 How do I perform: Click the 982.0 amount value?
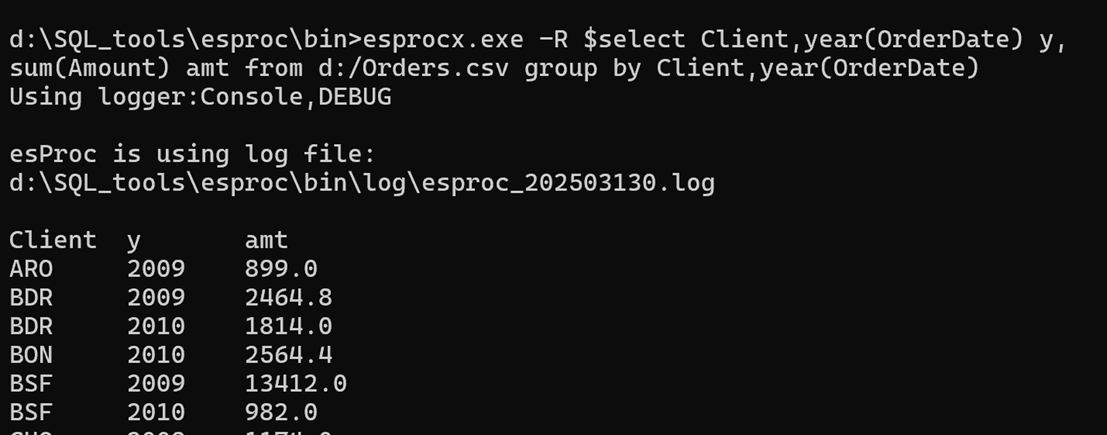pos(281,412)
